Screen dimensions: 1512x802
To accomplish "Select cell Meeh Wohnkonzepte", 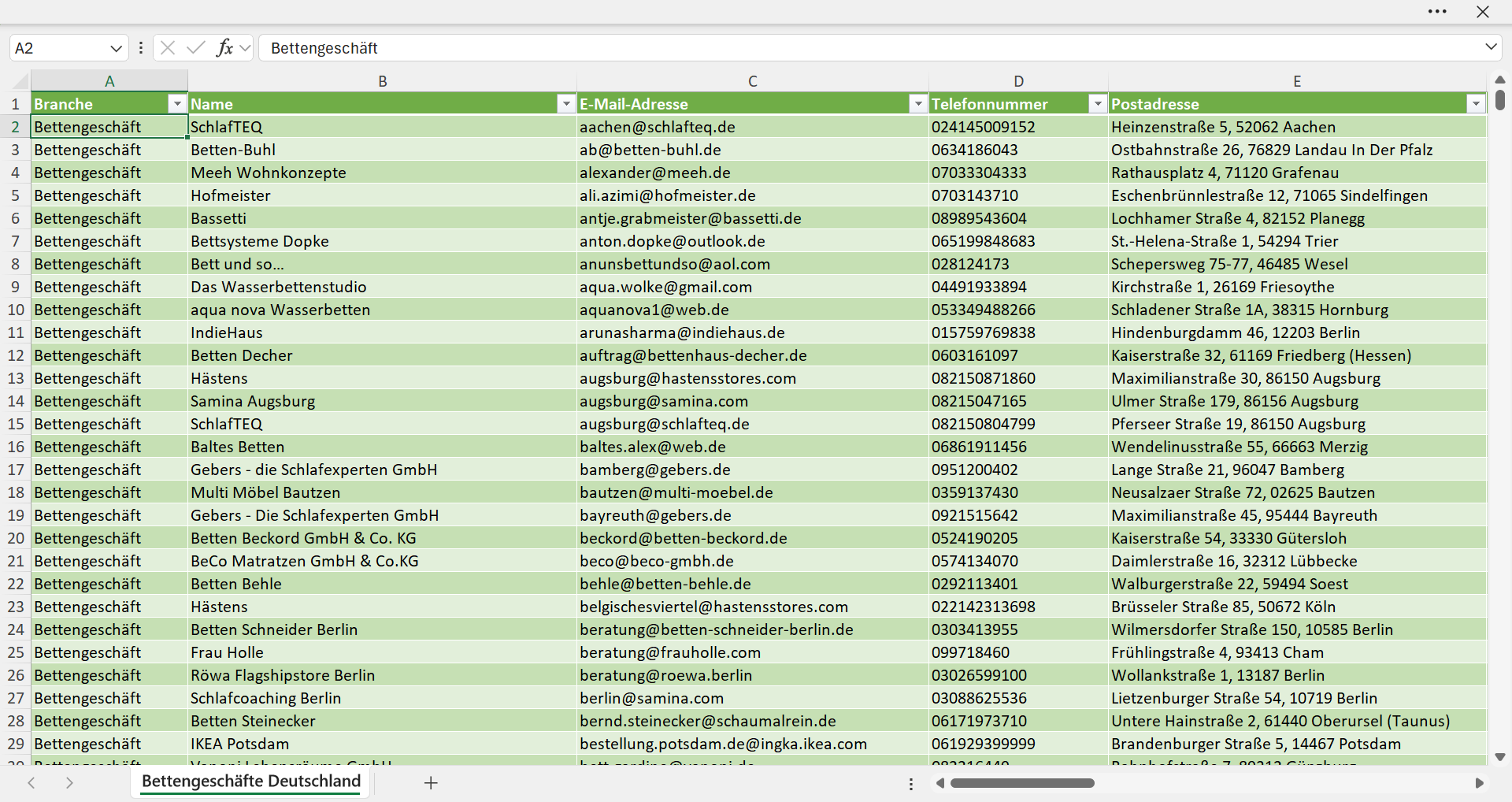I will [x=383, y=173].
